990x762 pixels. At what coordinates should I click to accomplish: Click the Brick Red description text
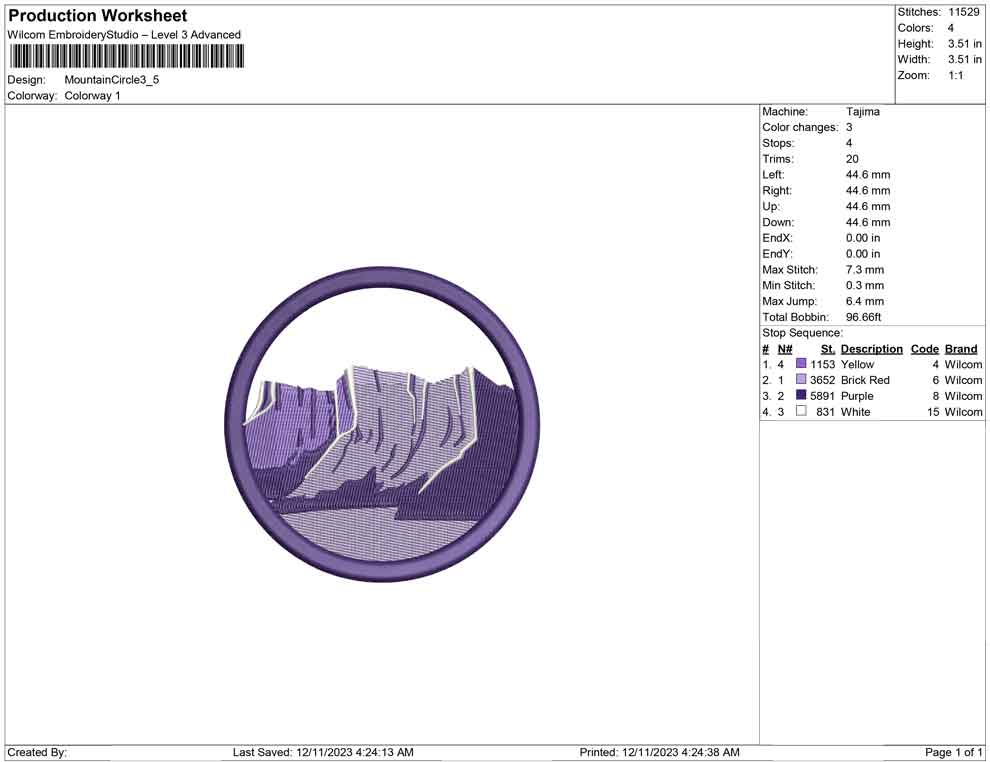(865, 380)
